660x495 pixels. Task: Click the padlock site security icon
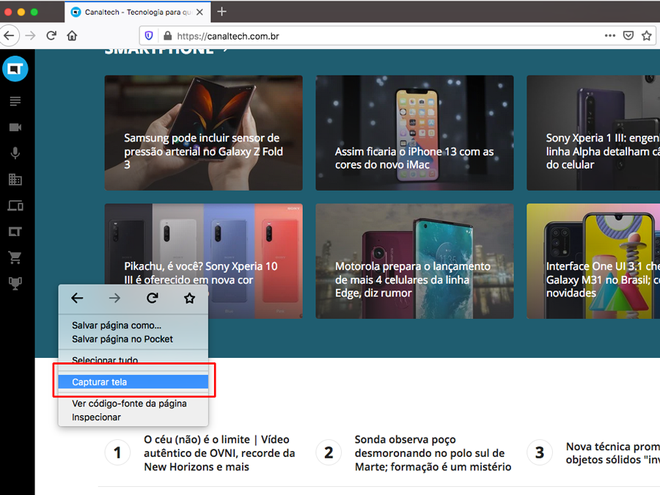click(168, 36)
